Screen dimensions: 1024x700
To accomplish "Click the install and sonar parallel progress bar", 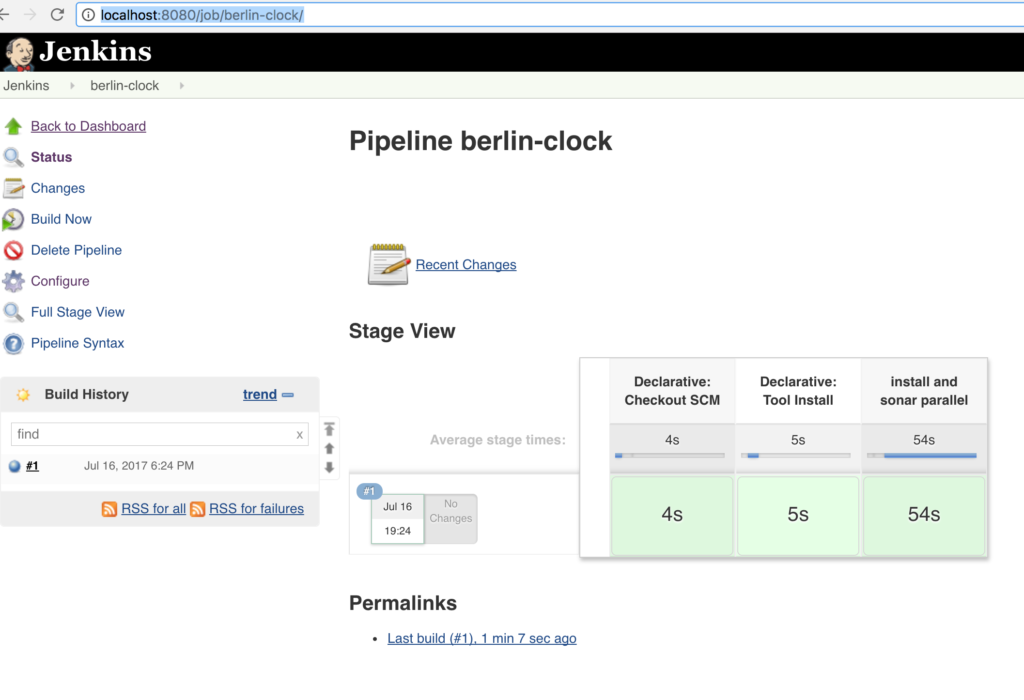I will [x=922, y=455].
